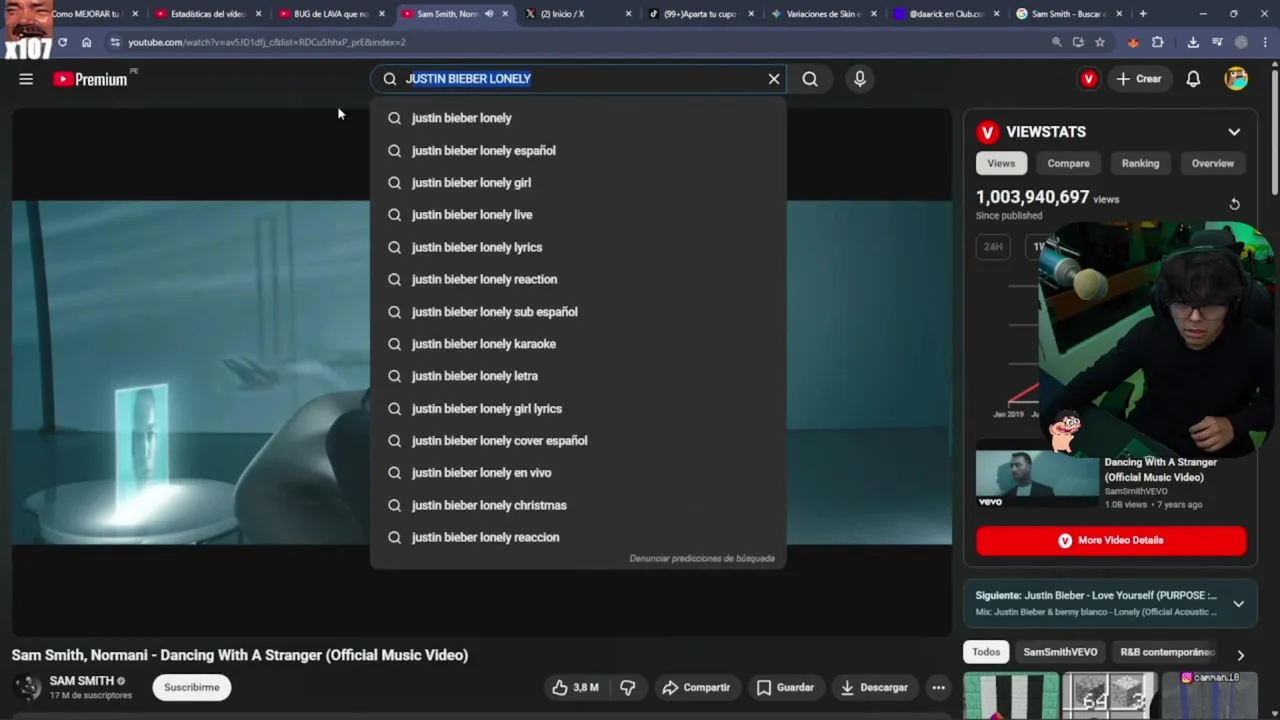Image resolution: width=1280 pixels, height=720 pixels.
Task: Open the page zoom magnifier icon
Action: pyautogui.click(x=1057, y=42)
